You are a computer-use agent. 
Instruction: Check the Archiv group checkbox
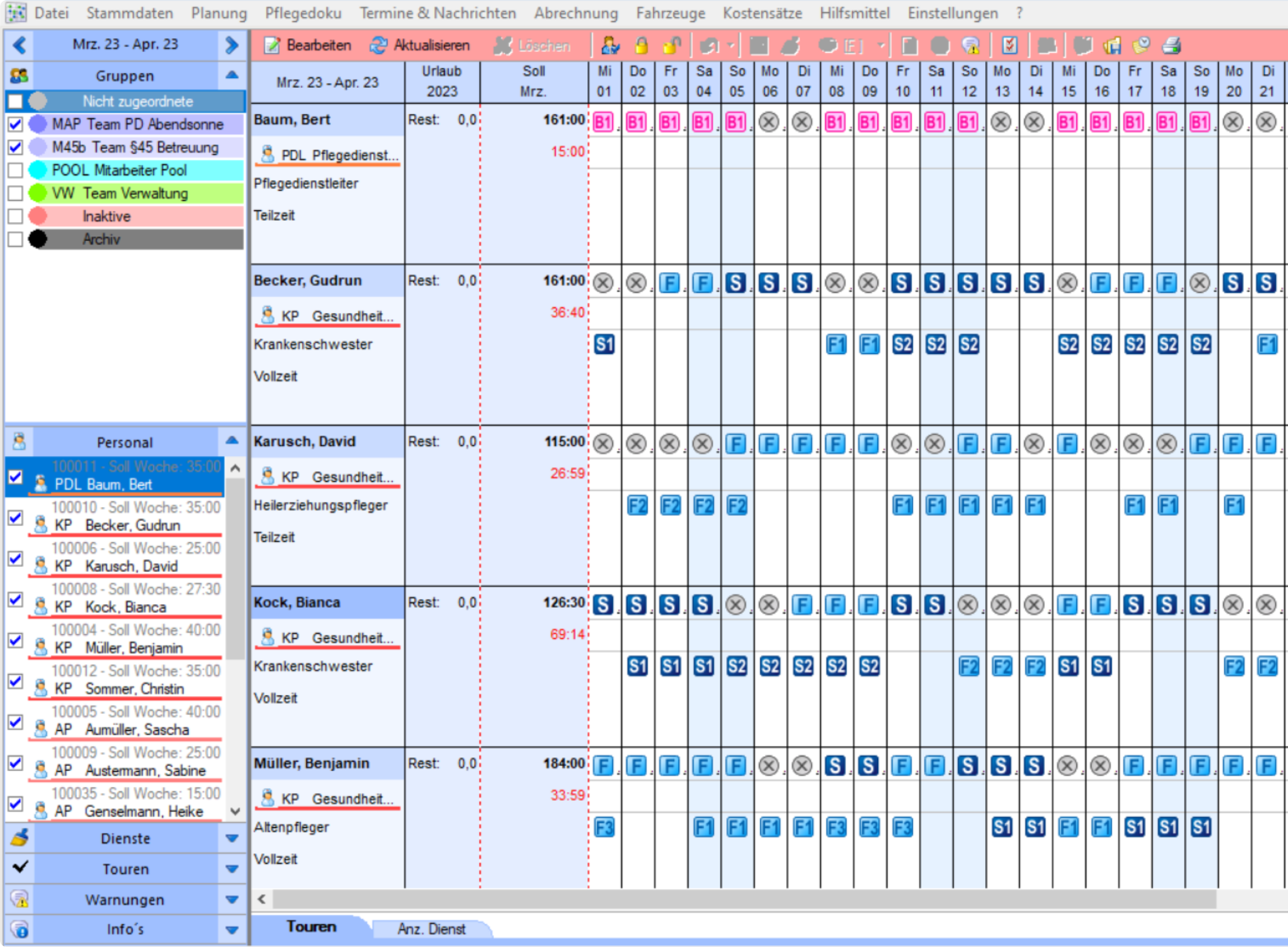pyautogui.click(x=16, y=239)
